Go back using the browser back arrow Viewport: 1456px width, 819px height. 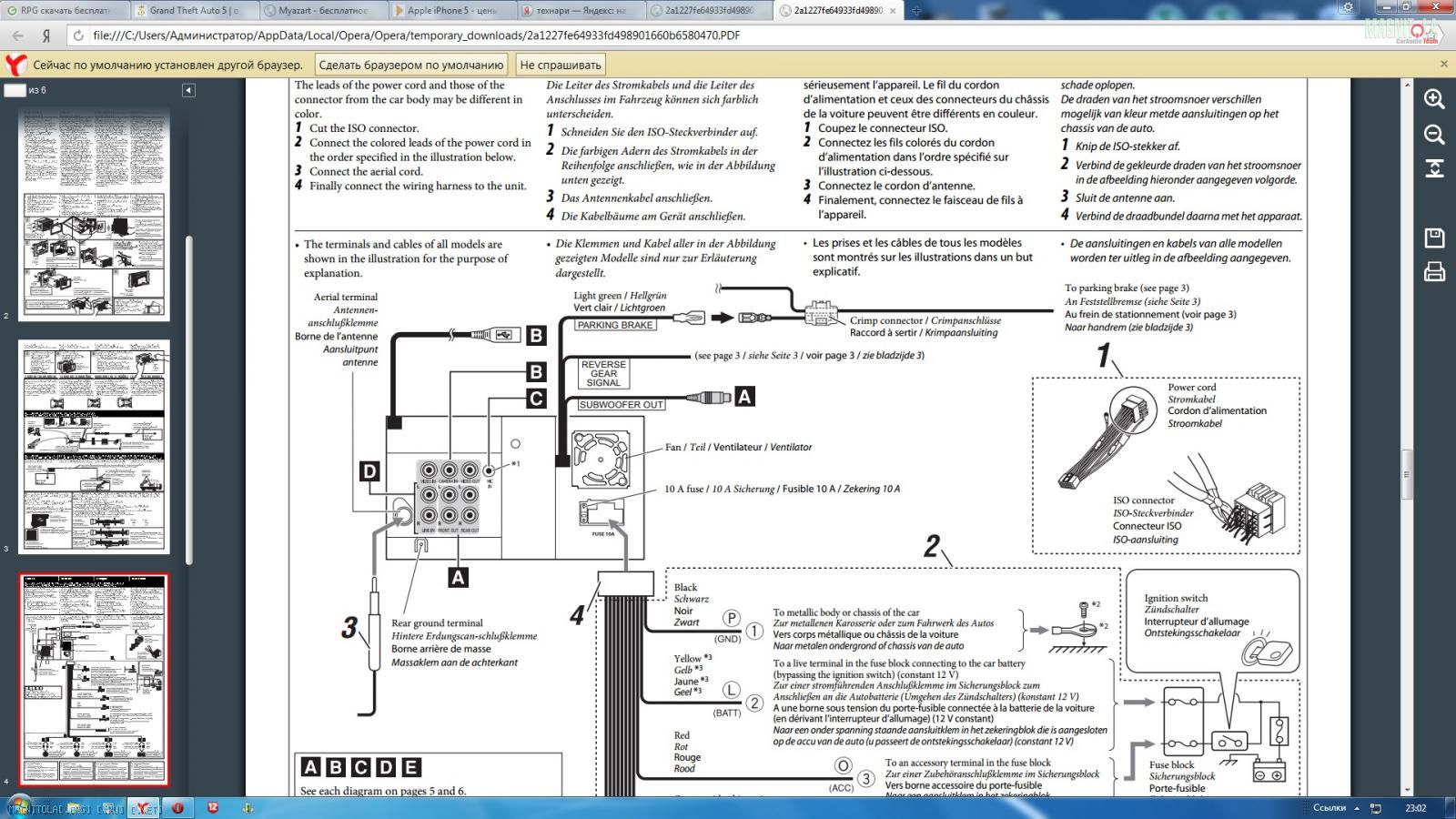17,35
